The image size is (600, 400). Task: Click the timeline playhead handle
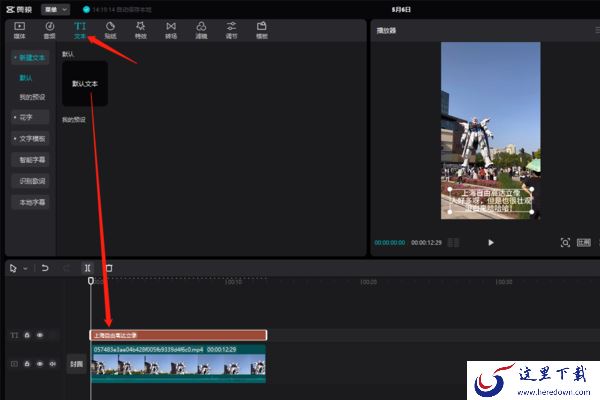91,281
